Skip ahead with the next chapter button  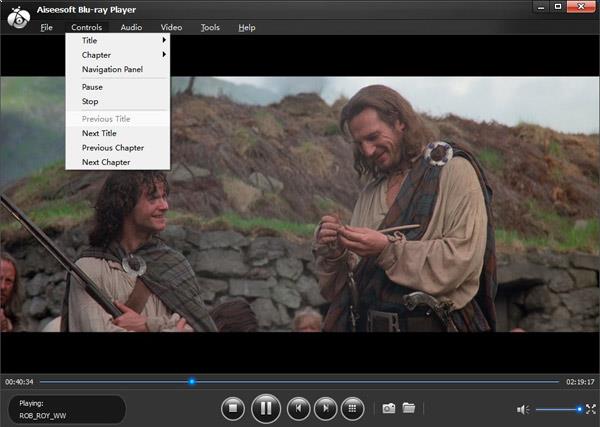coord(325,409)
